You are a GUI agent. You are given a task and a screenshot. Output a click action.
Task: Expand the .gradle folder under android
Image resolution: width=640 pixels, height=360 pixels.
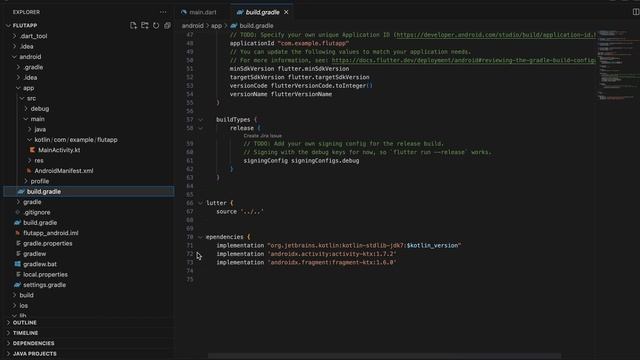pyautogui.click(x=33, y=67)
